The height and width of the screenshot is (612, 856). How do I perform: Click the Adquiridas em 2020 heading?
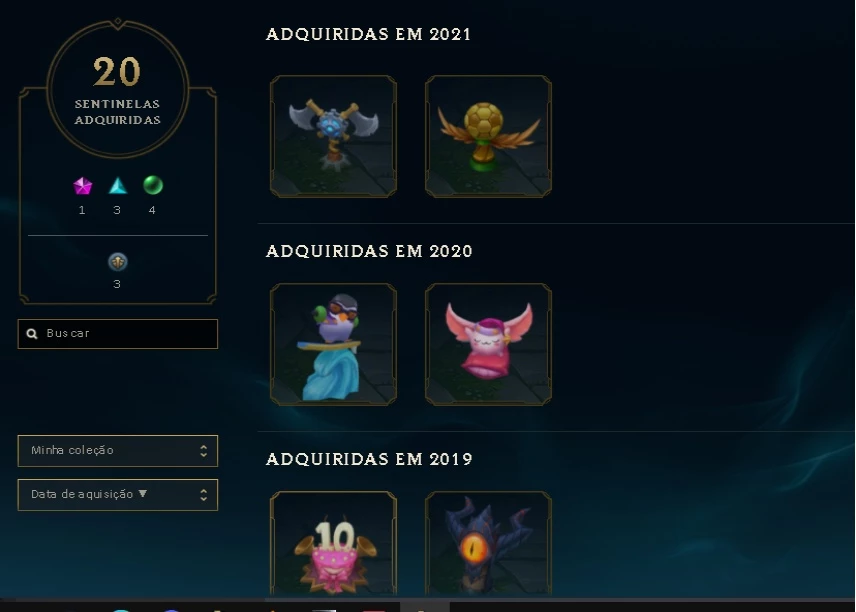click(369, 251)
